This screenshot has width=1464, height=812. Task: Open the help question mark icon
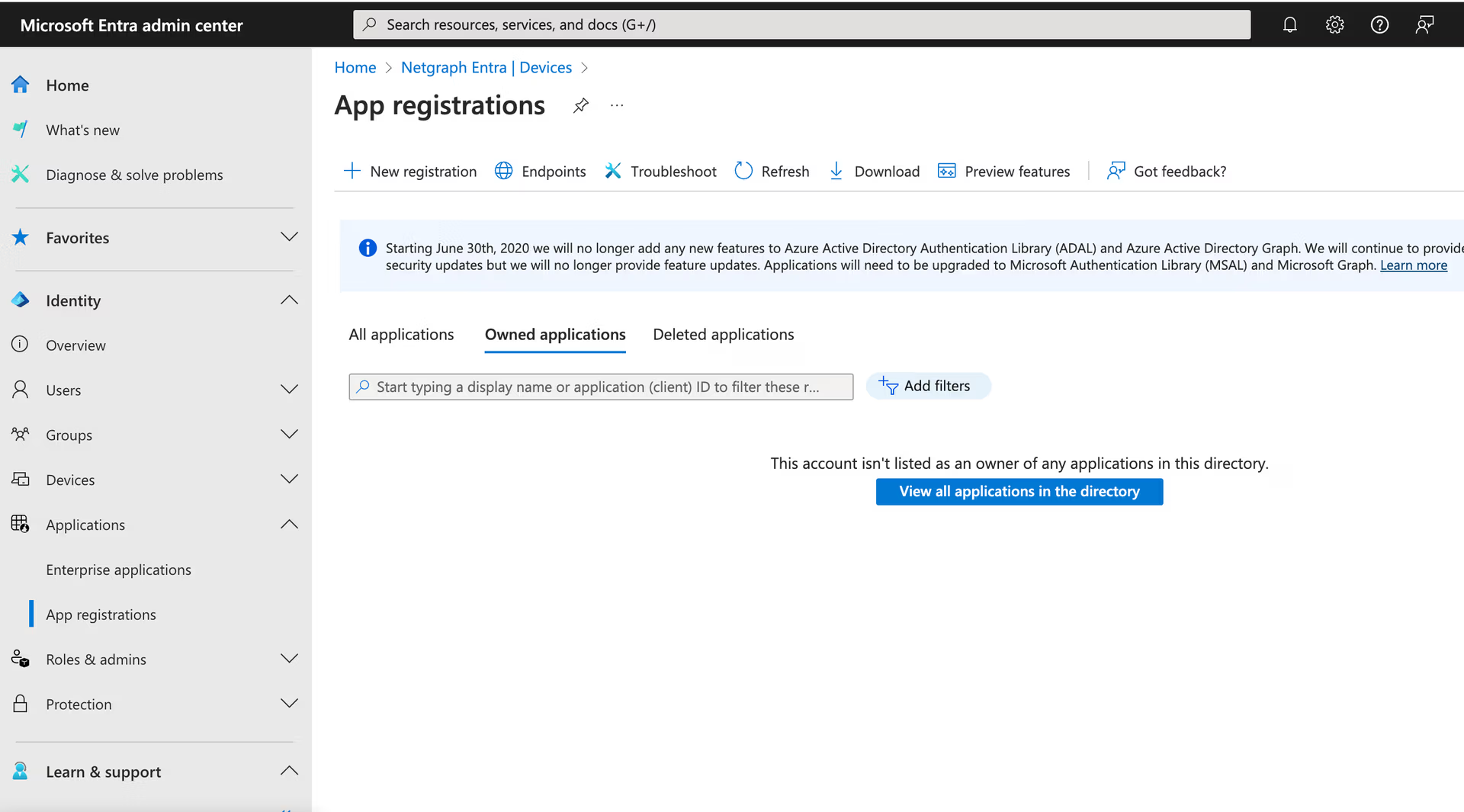(x=1379, y=24)
